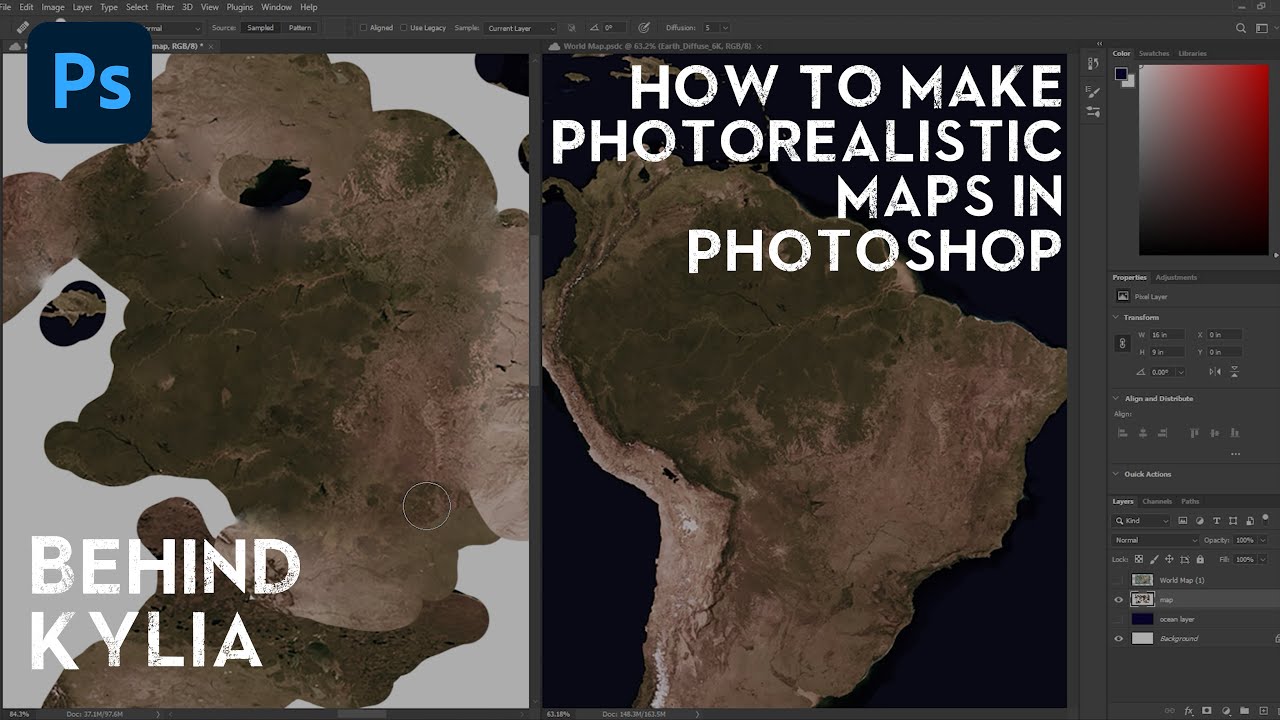Screen dimensions: 1280x720
Task: Collapse the Transform section
Action: (1117, 317)
